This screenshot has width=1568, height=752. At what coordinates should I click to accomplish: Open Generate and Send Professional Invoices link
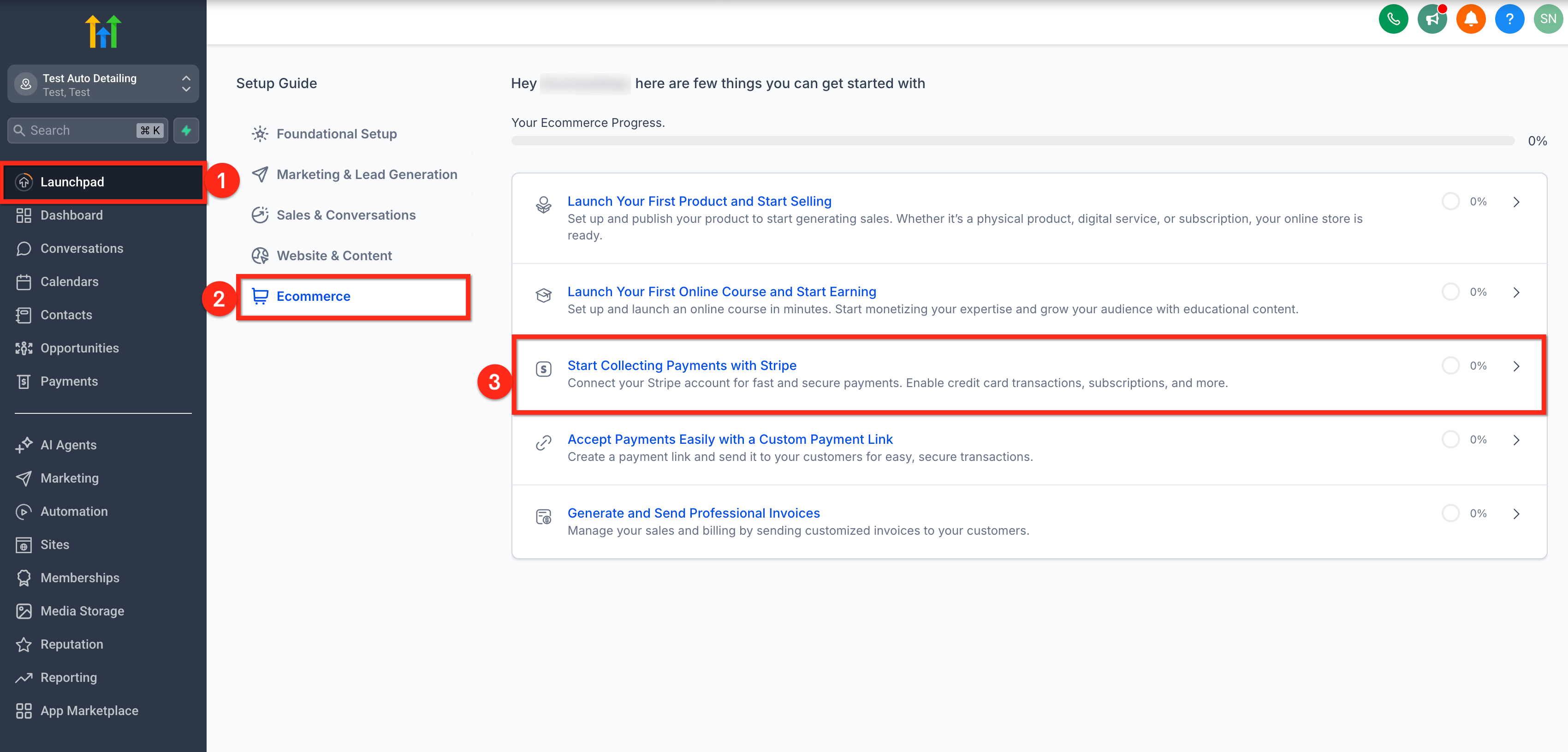point(693,513)
